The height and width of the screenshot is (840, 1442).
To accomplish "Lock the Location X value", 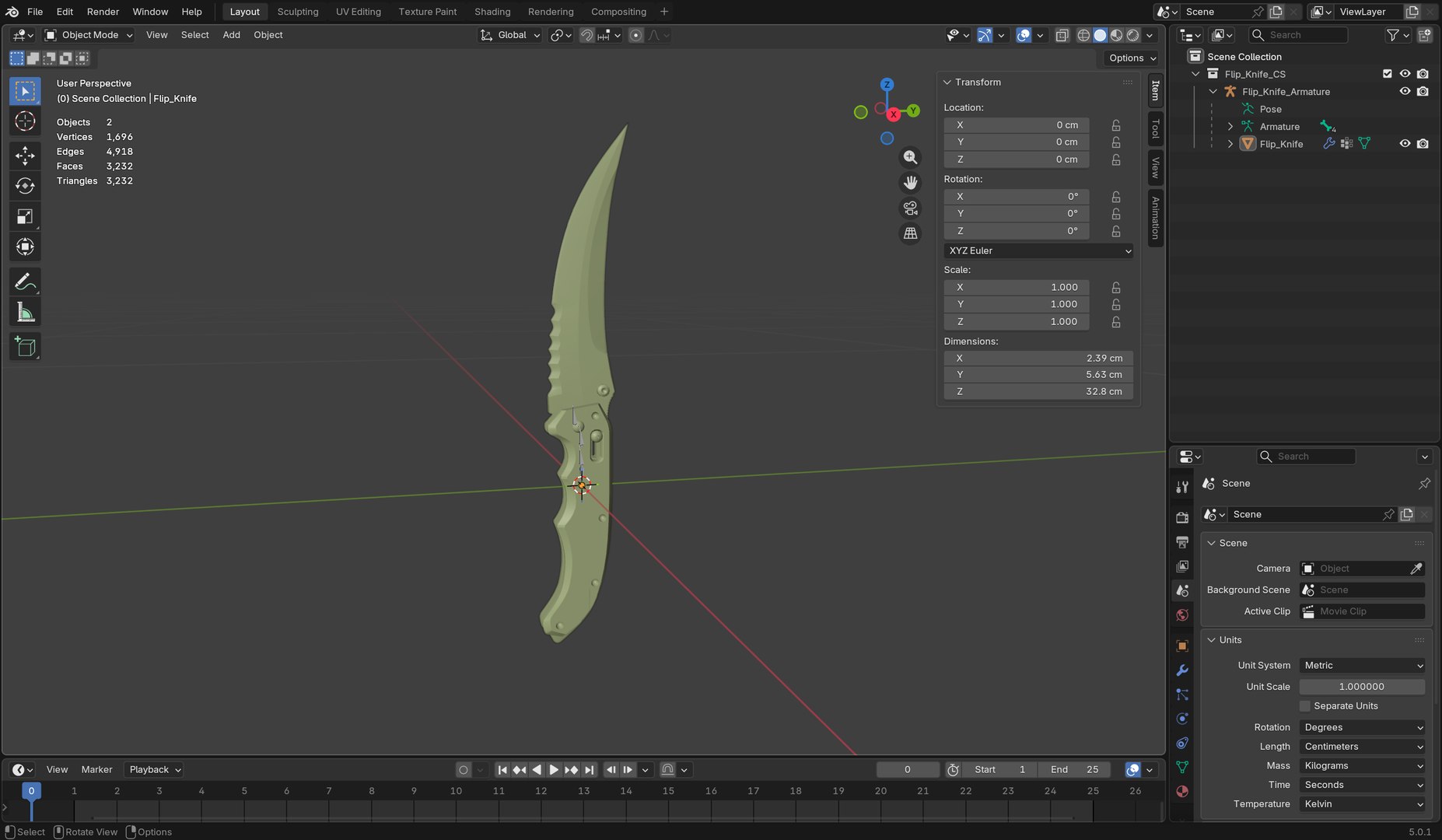I will (x=1116, y=125).
